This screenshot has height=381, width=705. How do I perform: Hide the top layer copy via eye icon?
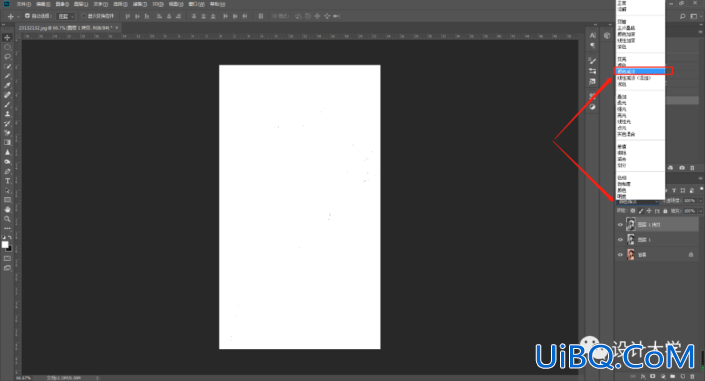[620, 224]
